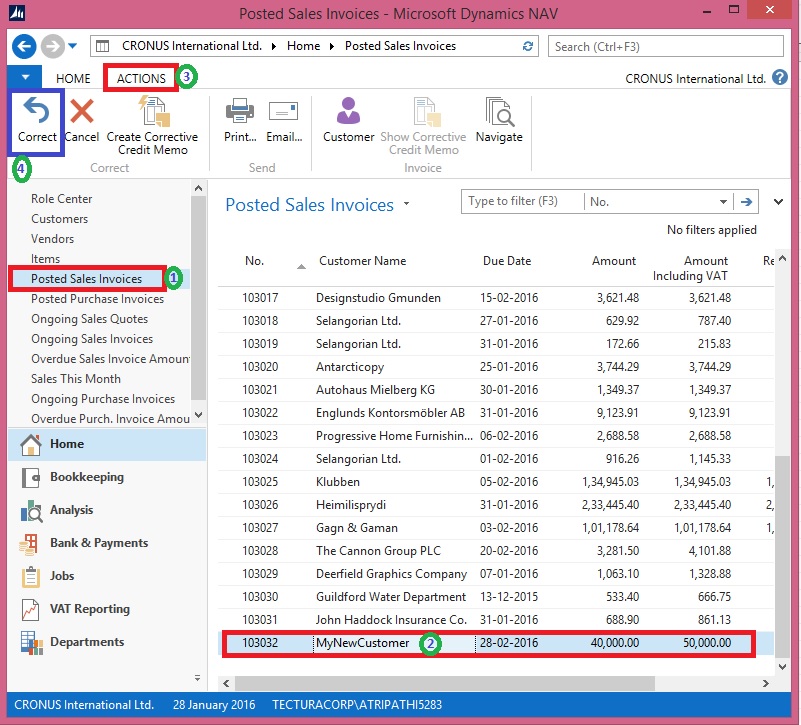Image resolution: width=801 pixels, height=725 pixels.
Task: Switch to the HOME ribbon tab
Action: click(73, 78)
